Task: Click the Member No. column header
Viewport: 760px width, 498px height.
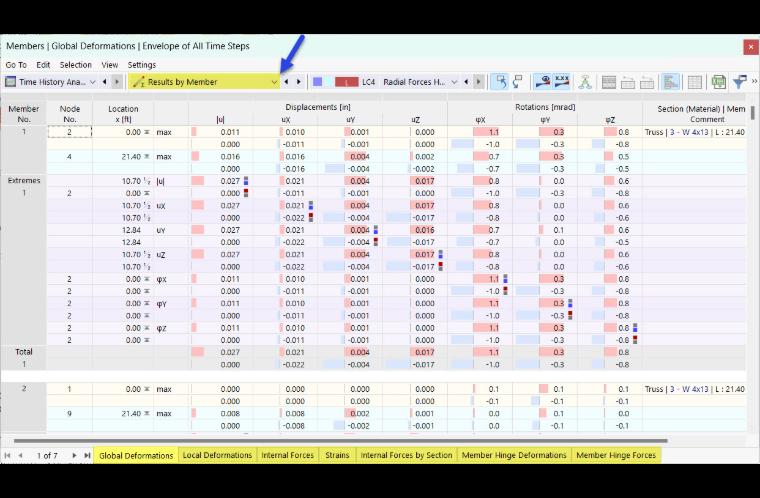Action: pos(23,114)
